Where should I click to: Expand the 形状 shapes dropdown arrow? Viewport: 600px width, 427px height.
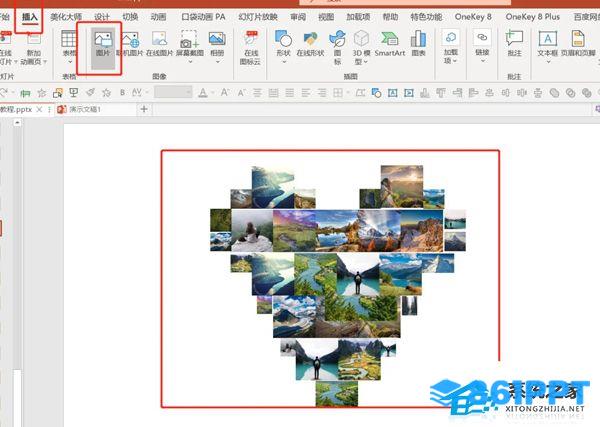pyautogui.click(x=284, y=62)
